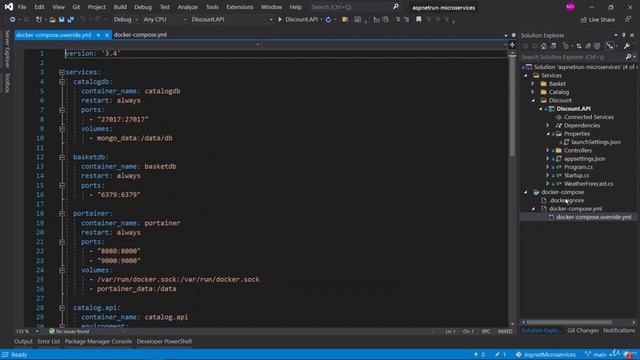Open the Any CPU platform dropdown
This screenshot has height=360, width=640.
[x=164, y=19]
